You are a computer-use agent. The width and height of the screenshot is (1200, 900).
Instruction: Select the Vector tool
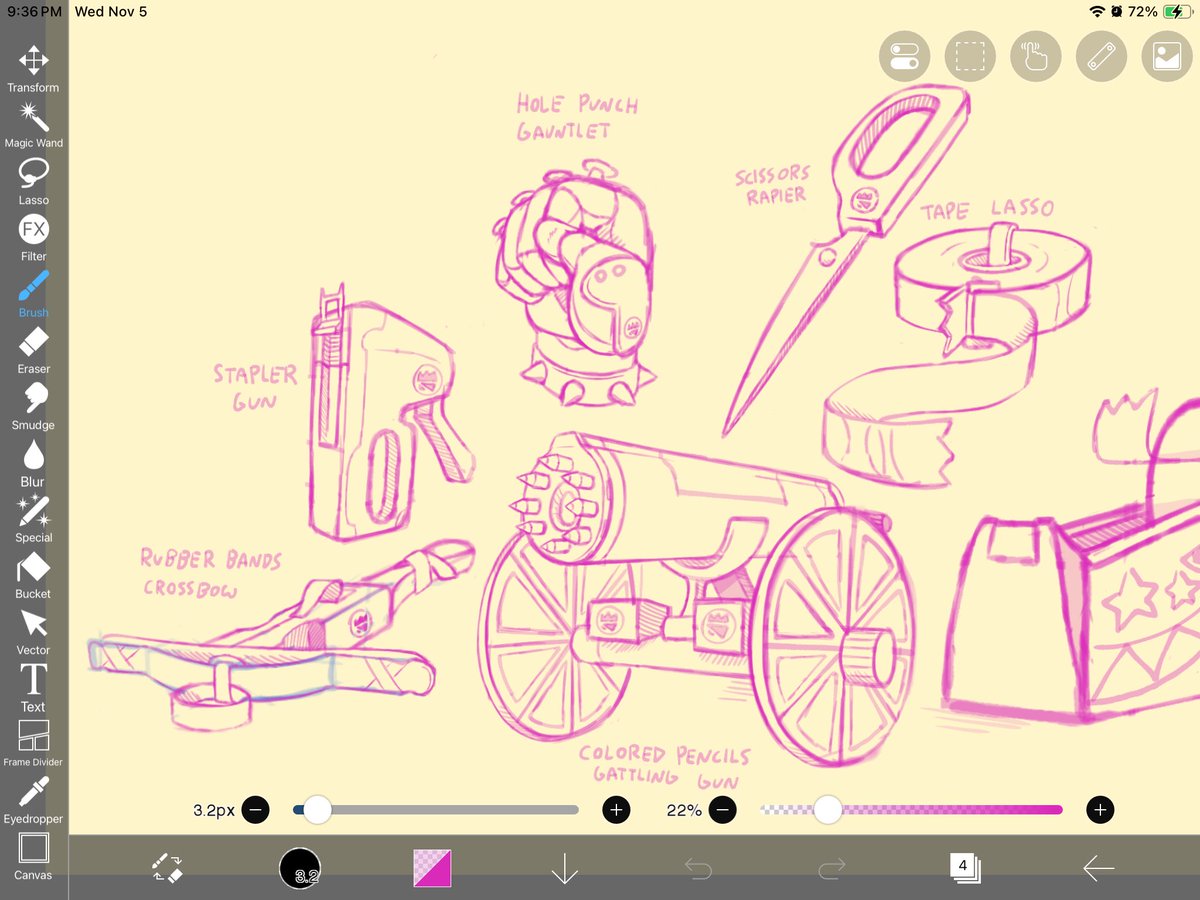[33, 631]
